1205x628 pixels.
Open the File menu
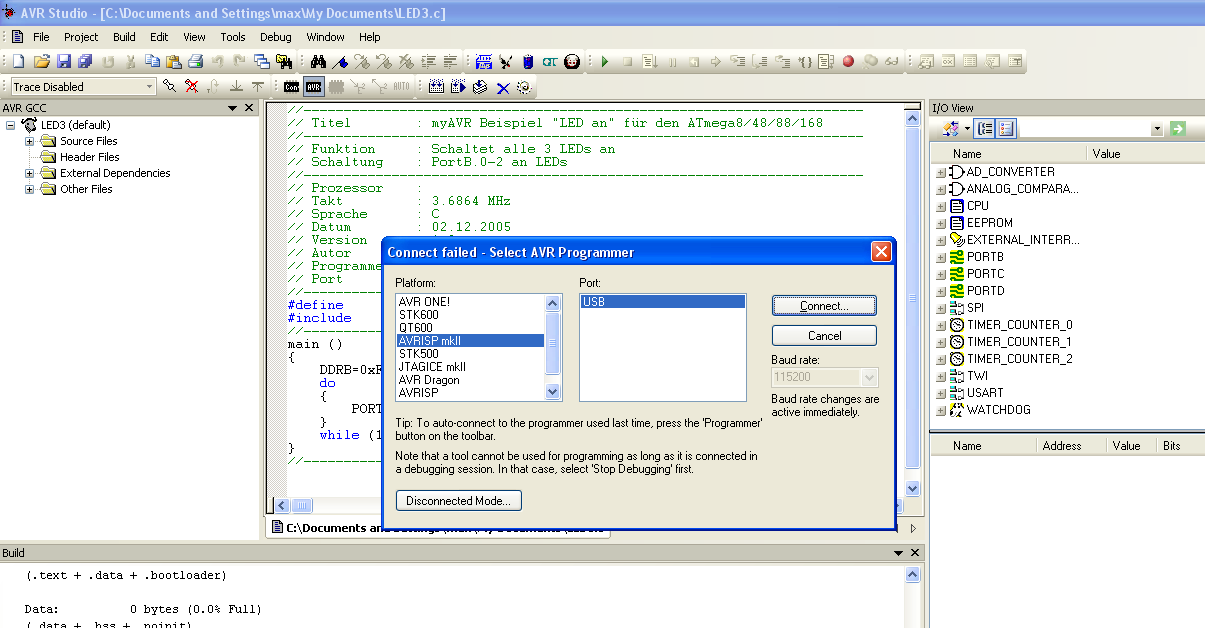point(41,37)
